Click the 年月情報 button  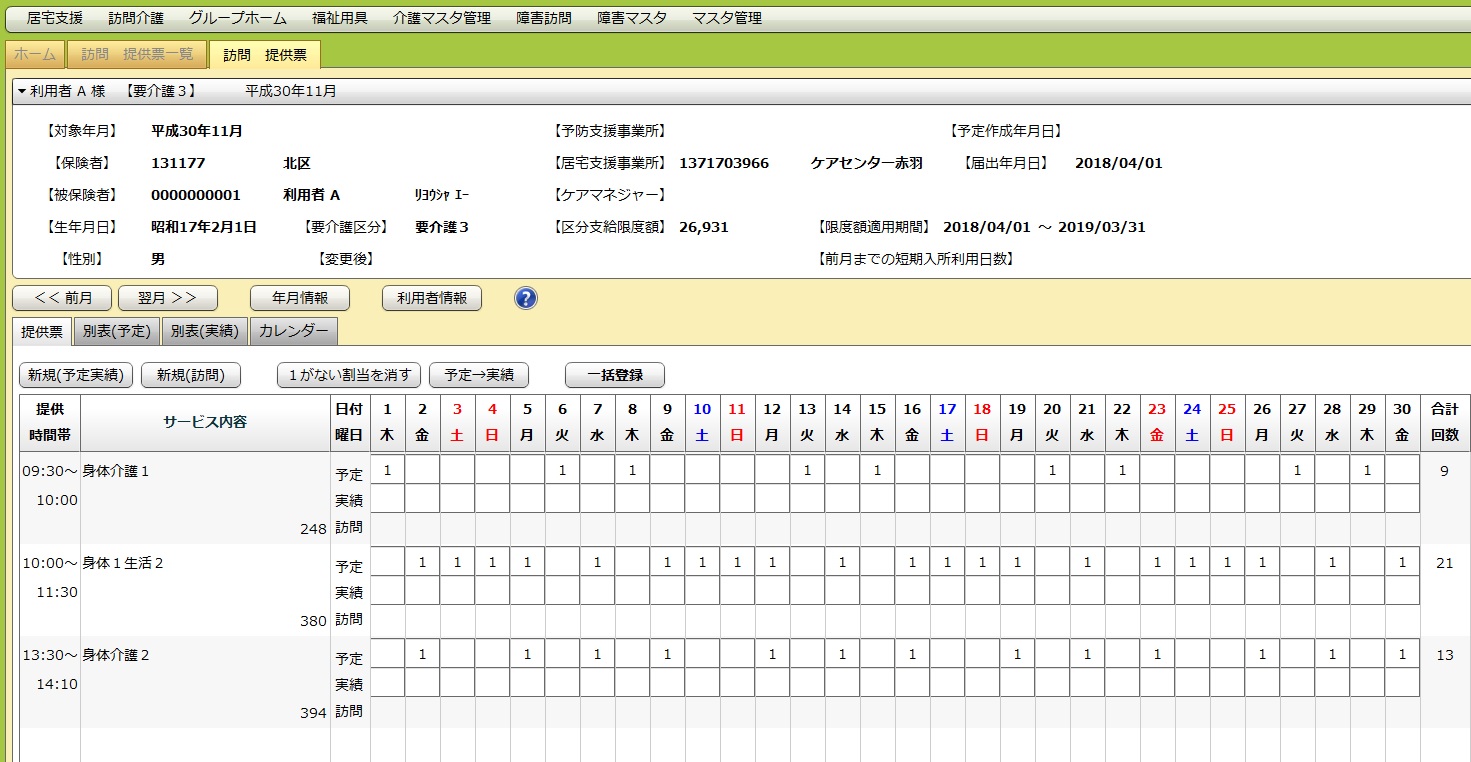pyautogui.click(x=300, y=298)
